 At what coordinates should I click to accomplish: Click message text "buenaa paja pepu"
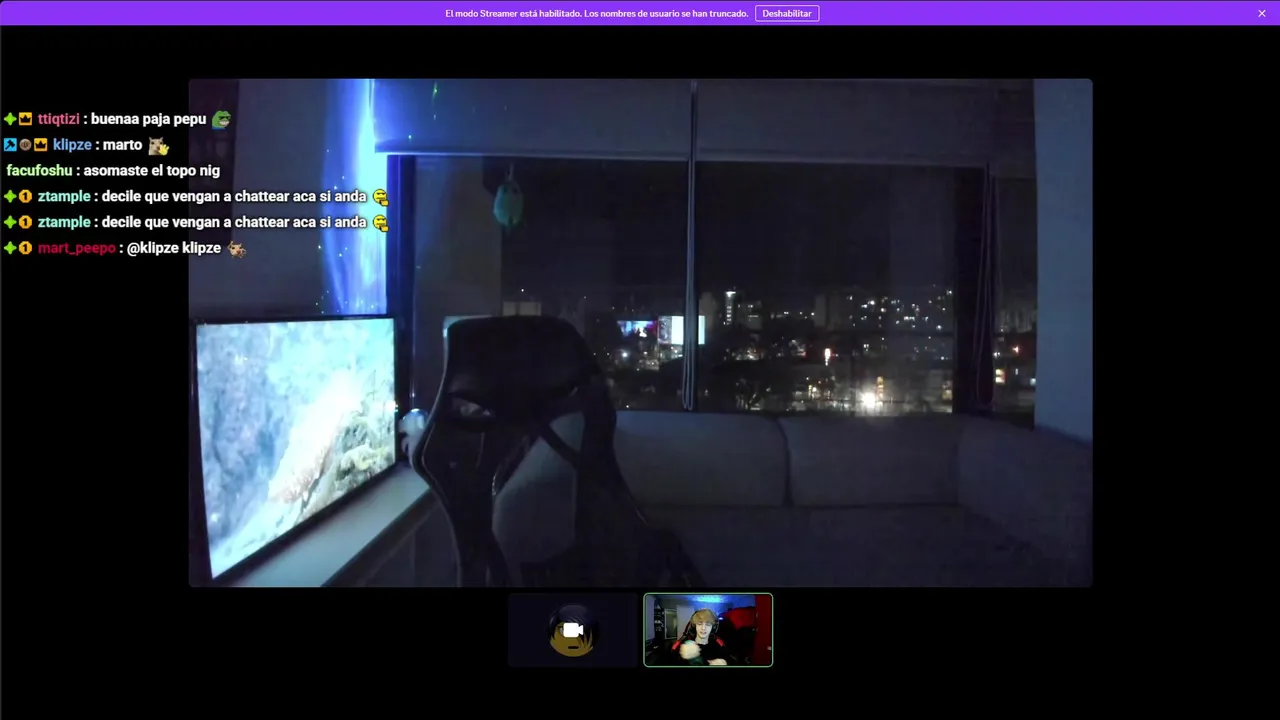148,119
